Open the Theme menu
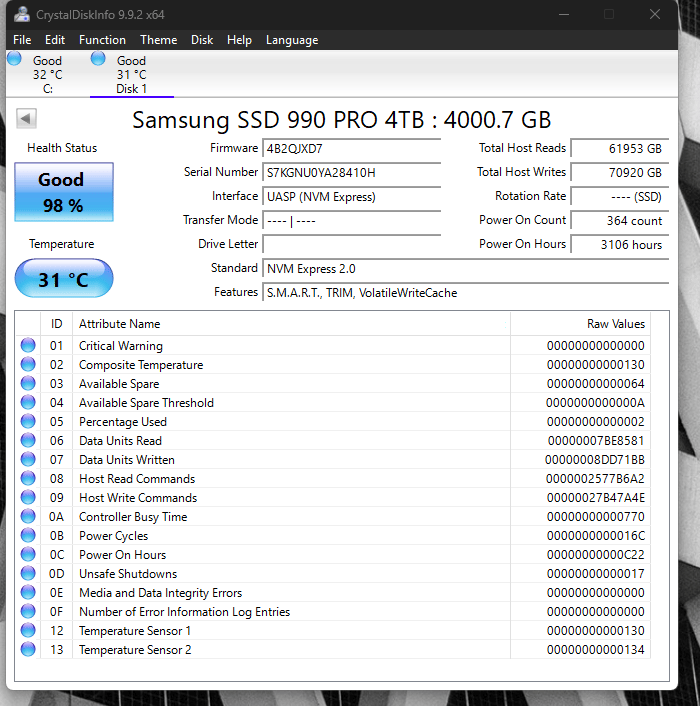Screen dimensions: 700x706 click(x=158, y=40)
